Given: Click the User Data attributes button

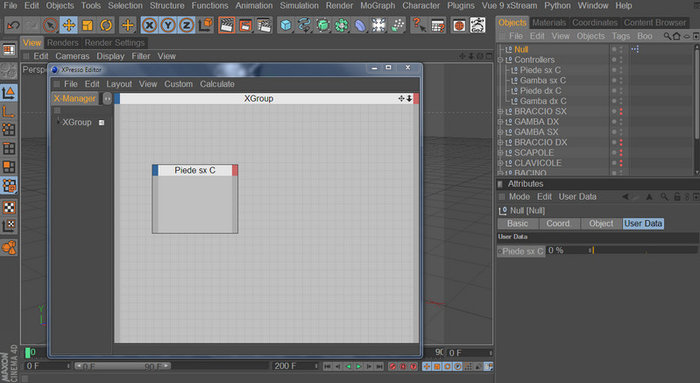Looking at the screenshot, I should pyautogui.click(x=643, y=224).
